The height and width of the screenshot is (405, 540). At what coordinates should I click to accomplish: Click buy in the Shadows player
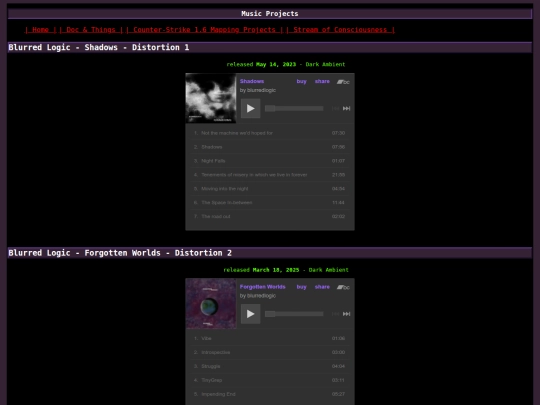coord(301,81)
